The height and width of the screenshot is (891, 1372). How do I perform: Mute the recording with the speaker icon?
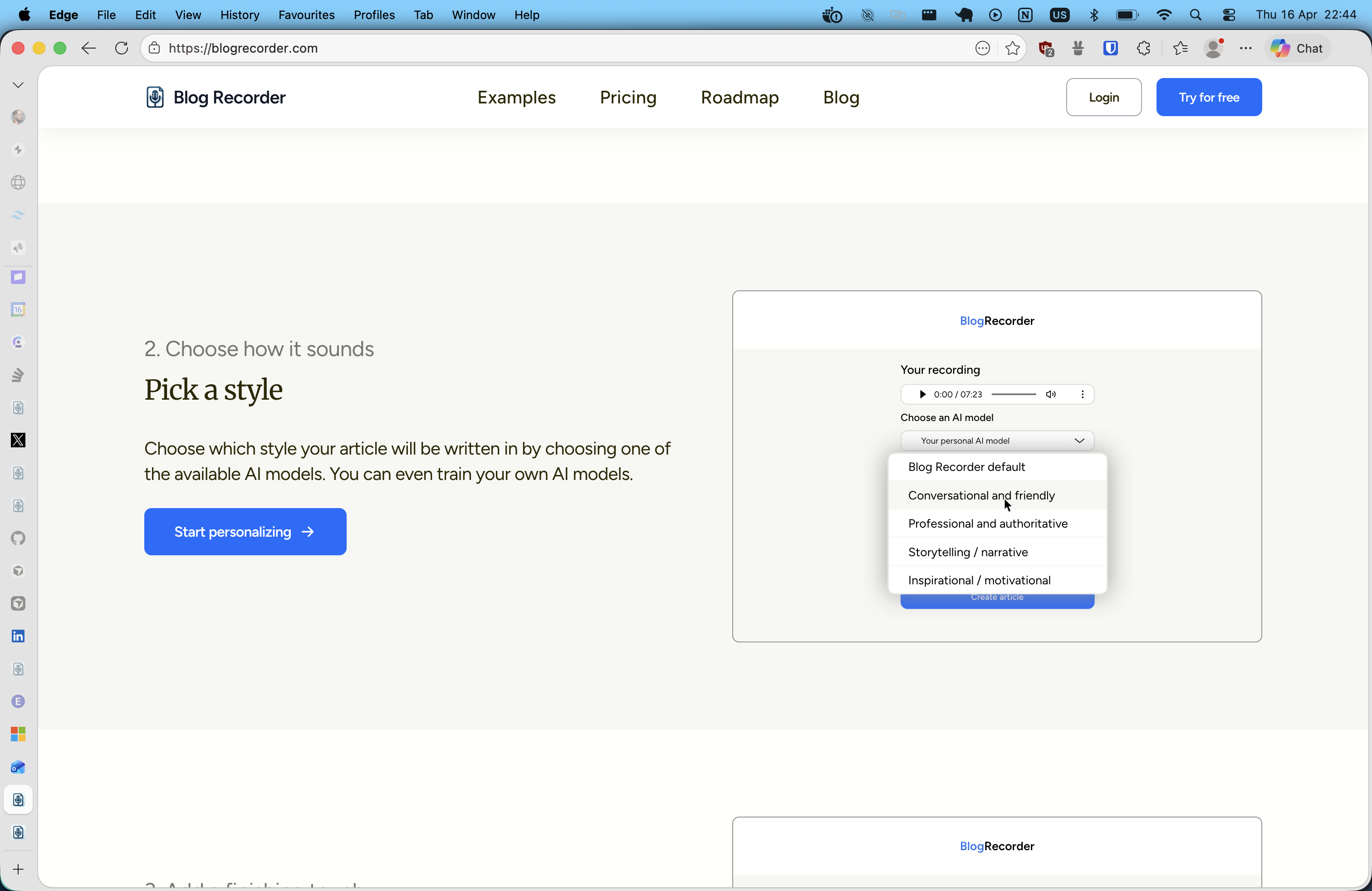tap(1051, 394)
